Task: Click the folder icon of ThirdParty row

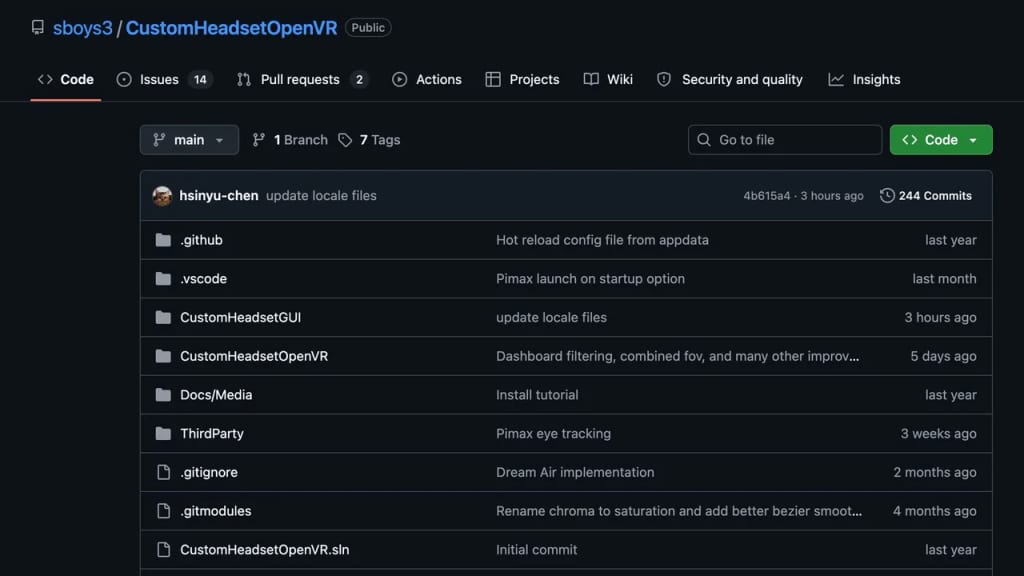Action: (163, 434)
